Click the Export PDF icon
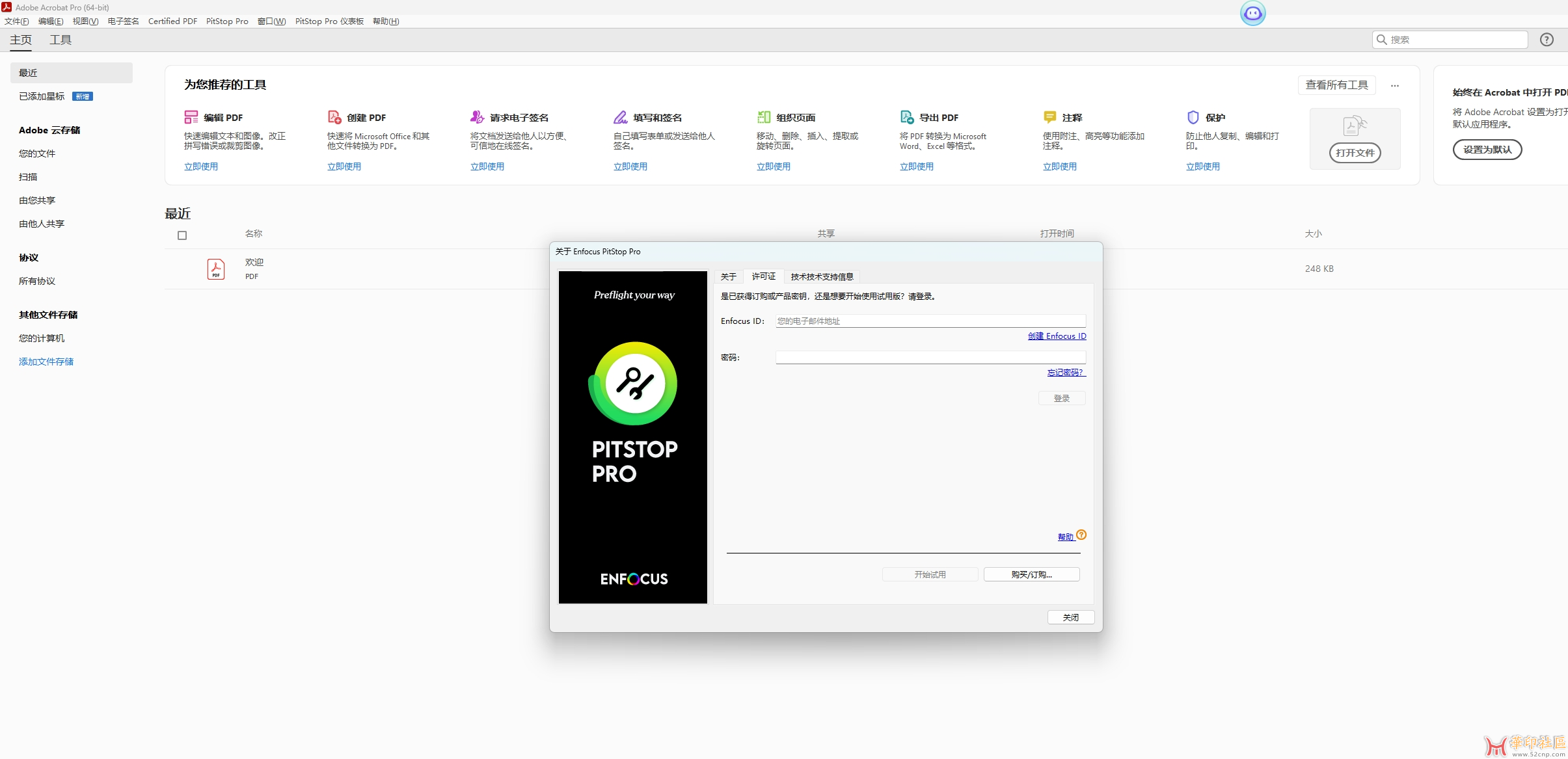The width and height of the screenshot is (1568, 759). [x=907, y=117]
